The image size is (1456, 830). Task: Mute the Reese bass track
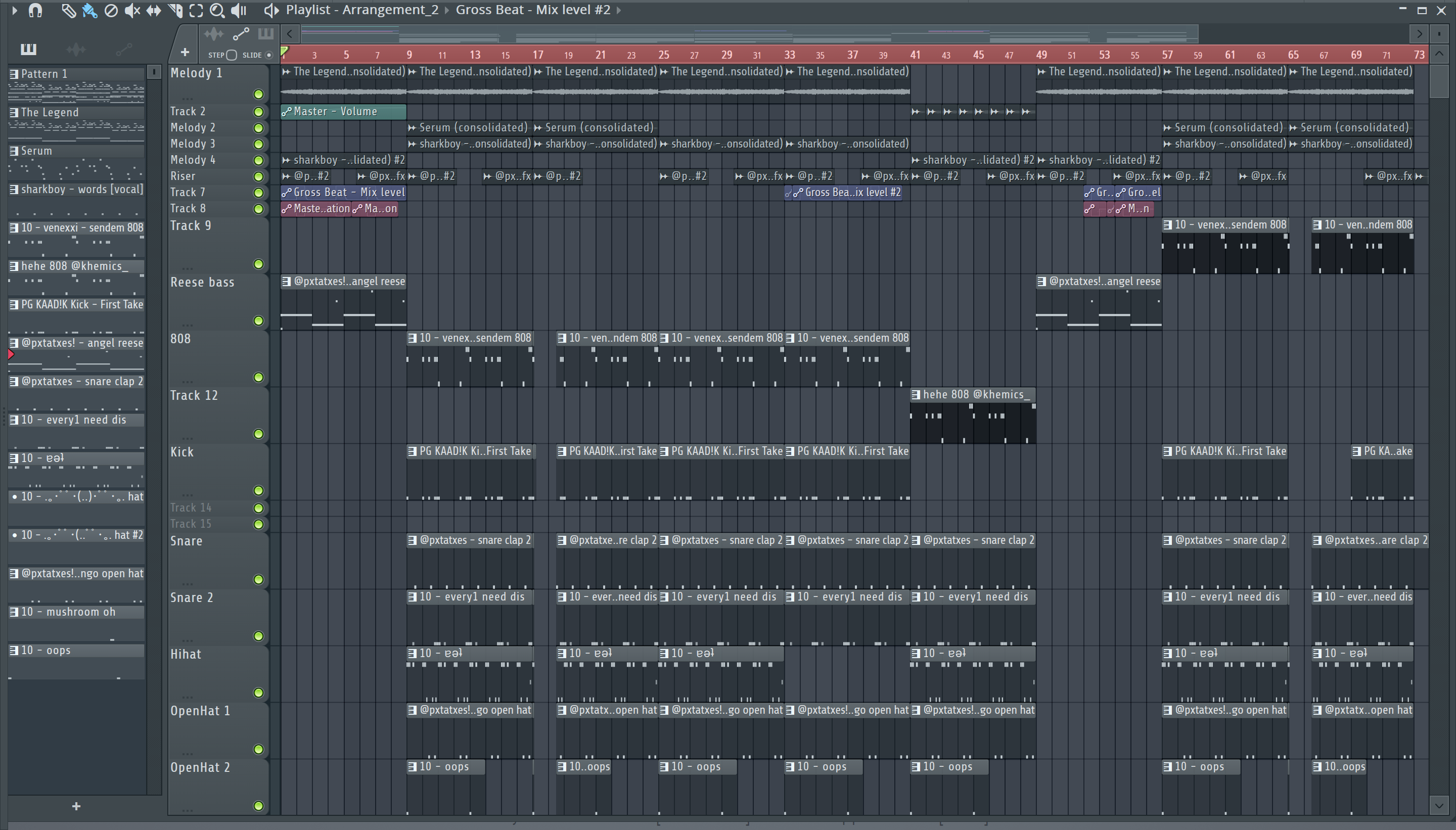[258, 321]
